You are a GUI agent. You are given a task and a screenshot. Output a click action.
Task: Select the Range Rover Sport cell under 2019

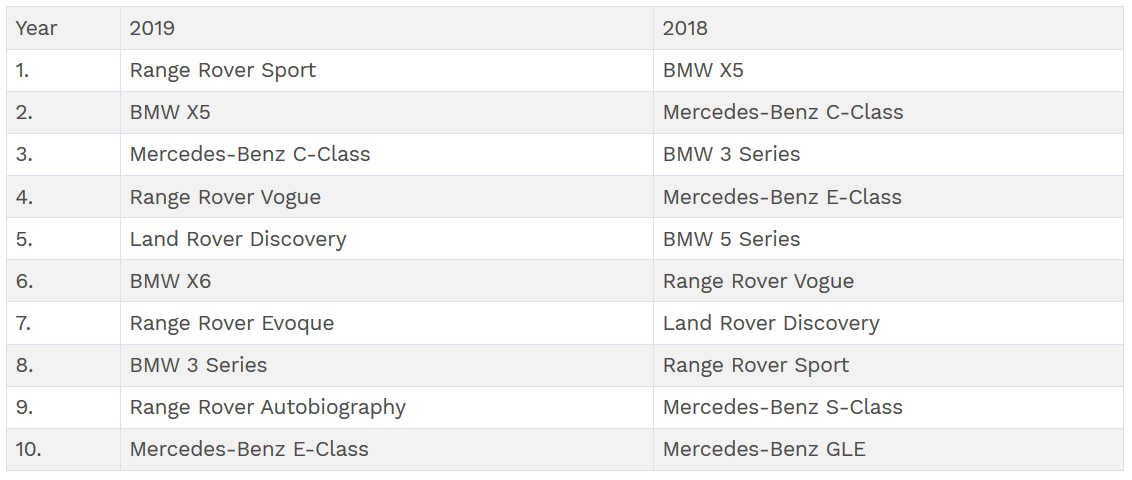(222, 70)
